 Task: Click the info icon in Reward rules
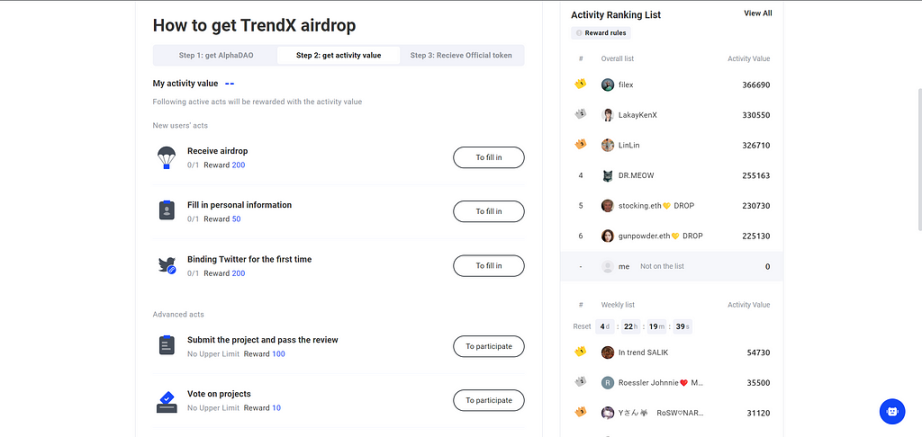point(579,33)
